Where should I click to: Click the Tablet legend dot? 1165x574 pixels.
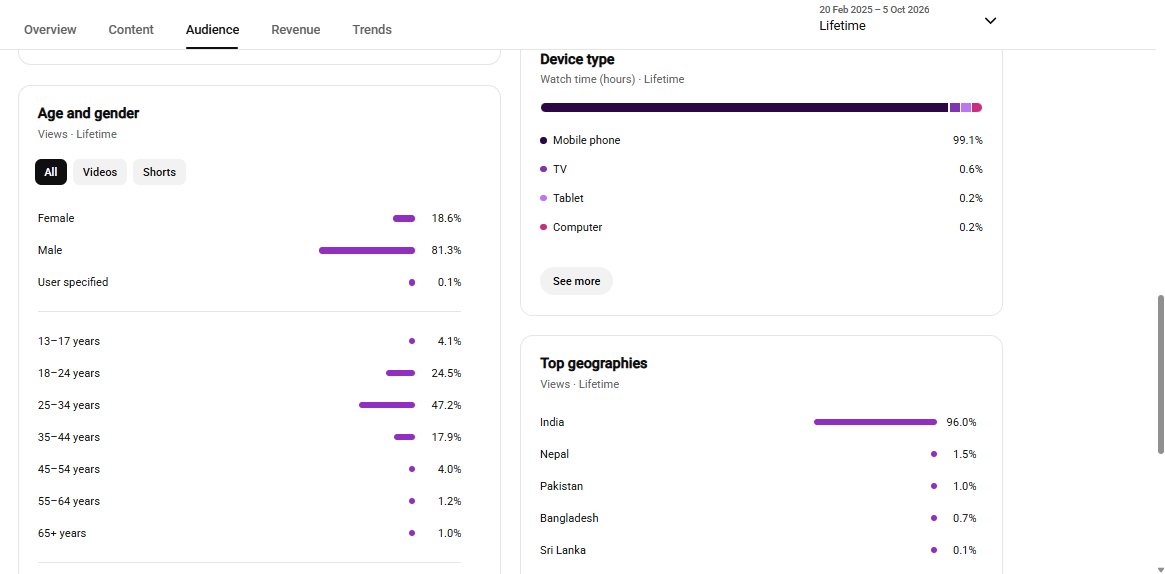(x=544, y=198)
